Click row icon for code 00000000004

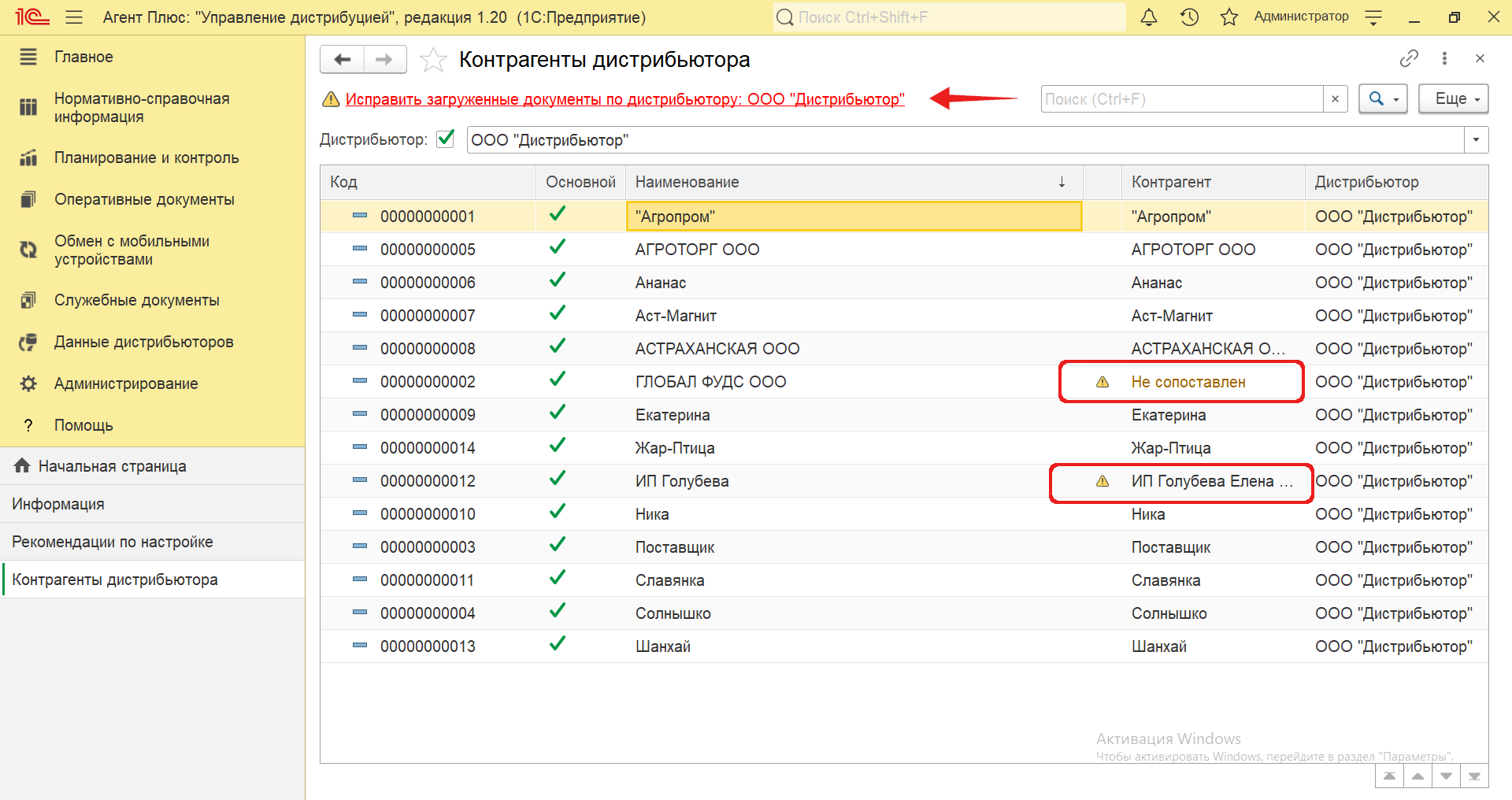point(360,612)
